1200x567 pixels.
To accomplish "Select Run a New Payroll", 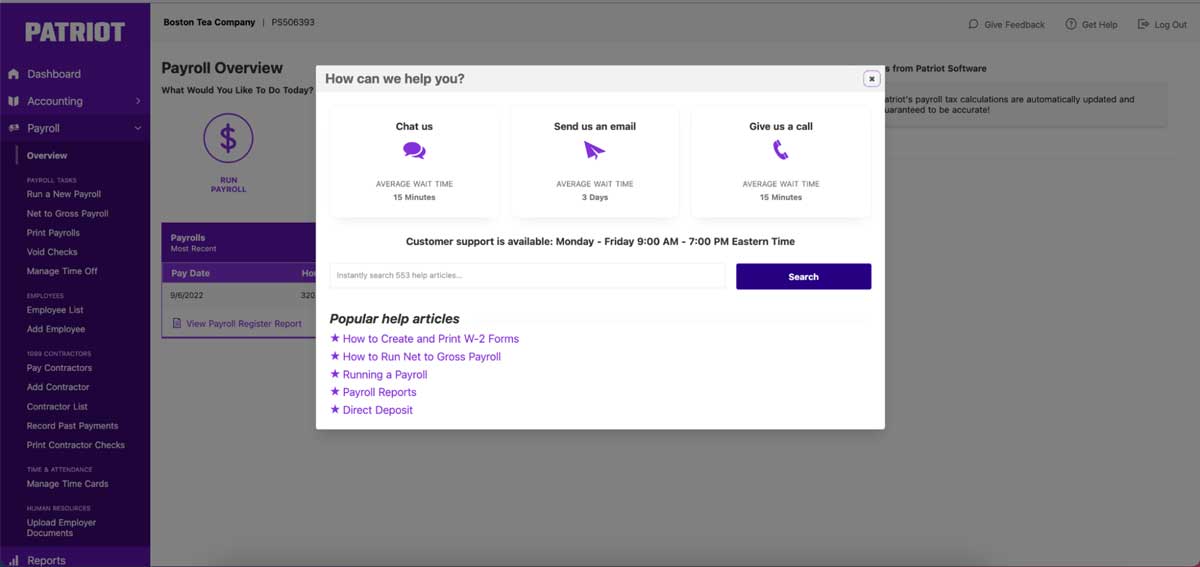I will point(64,194).
